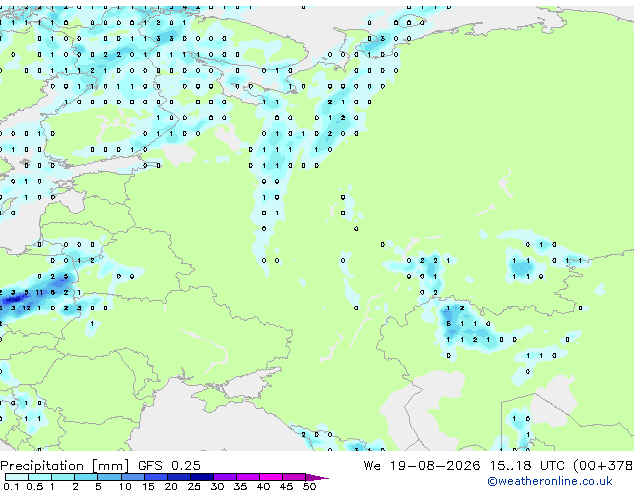Click the '0.1' legend scale label

(11, 486)
